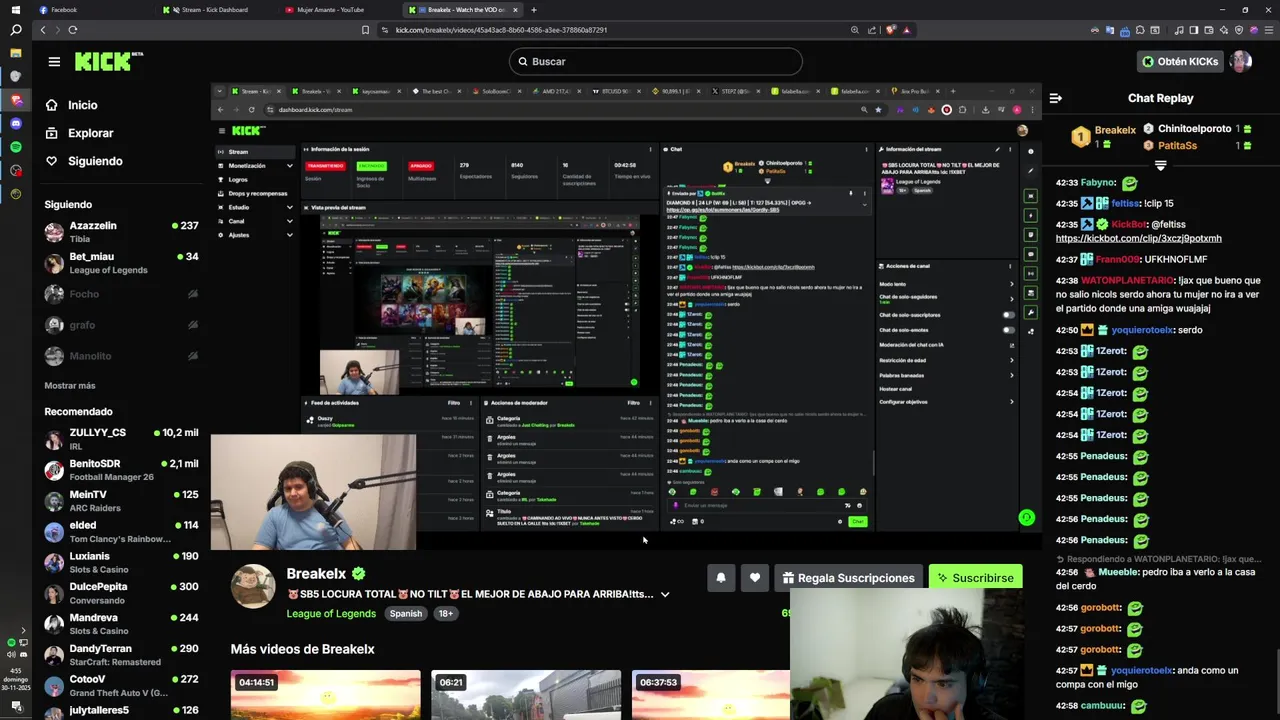Image resolution: width=1280 pixels, height=720 pixels.
Task: Click Regala Suscripciones button
Action: [848, 578]
